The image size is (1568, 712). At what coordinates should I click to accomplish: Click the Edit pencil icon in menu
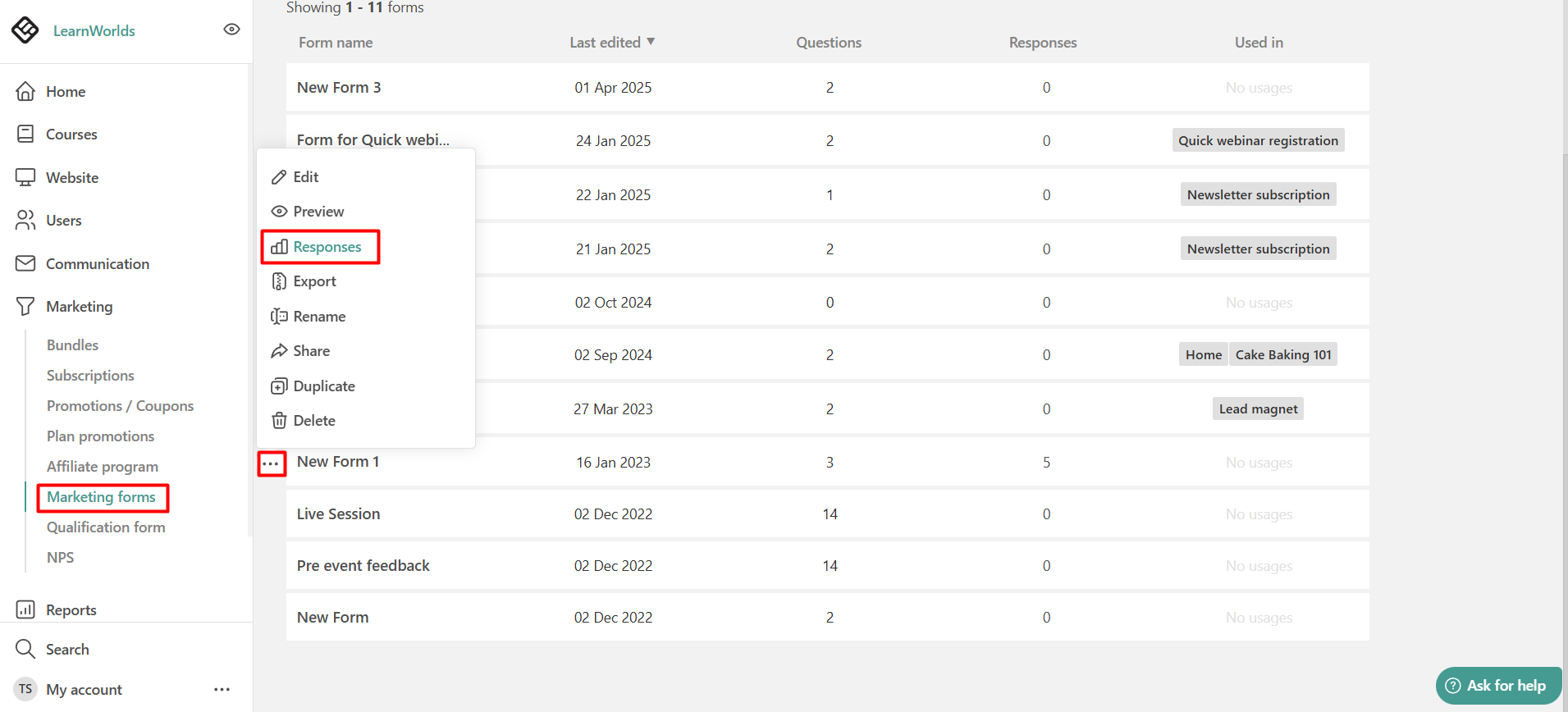[279, 177]
